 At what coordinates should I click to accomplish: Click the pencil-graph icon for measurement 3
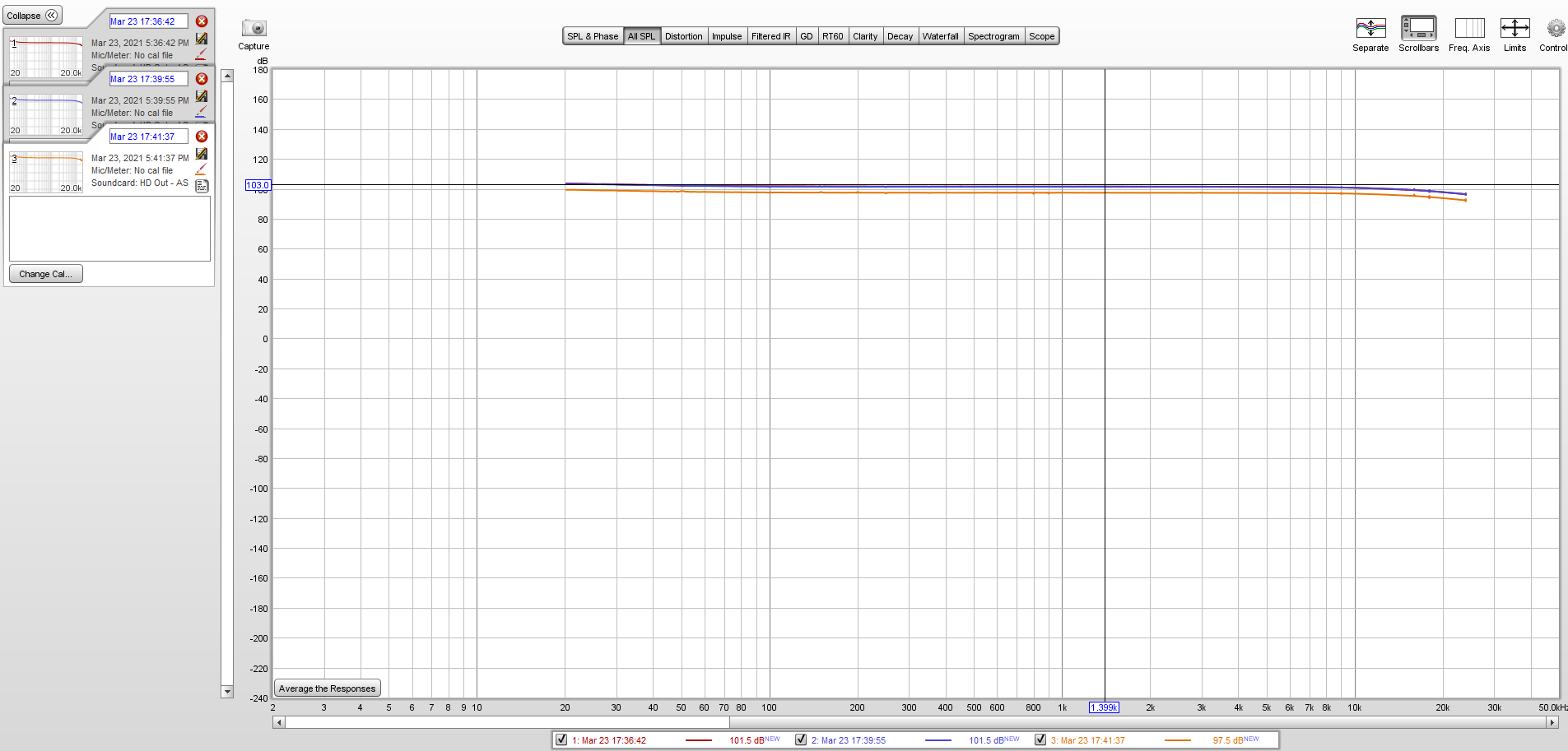click(x=202, y=154)
